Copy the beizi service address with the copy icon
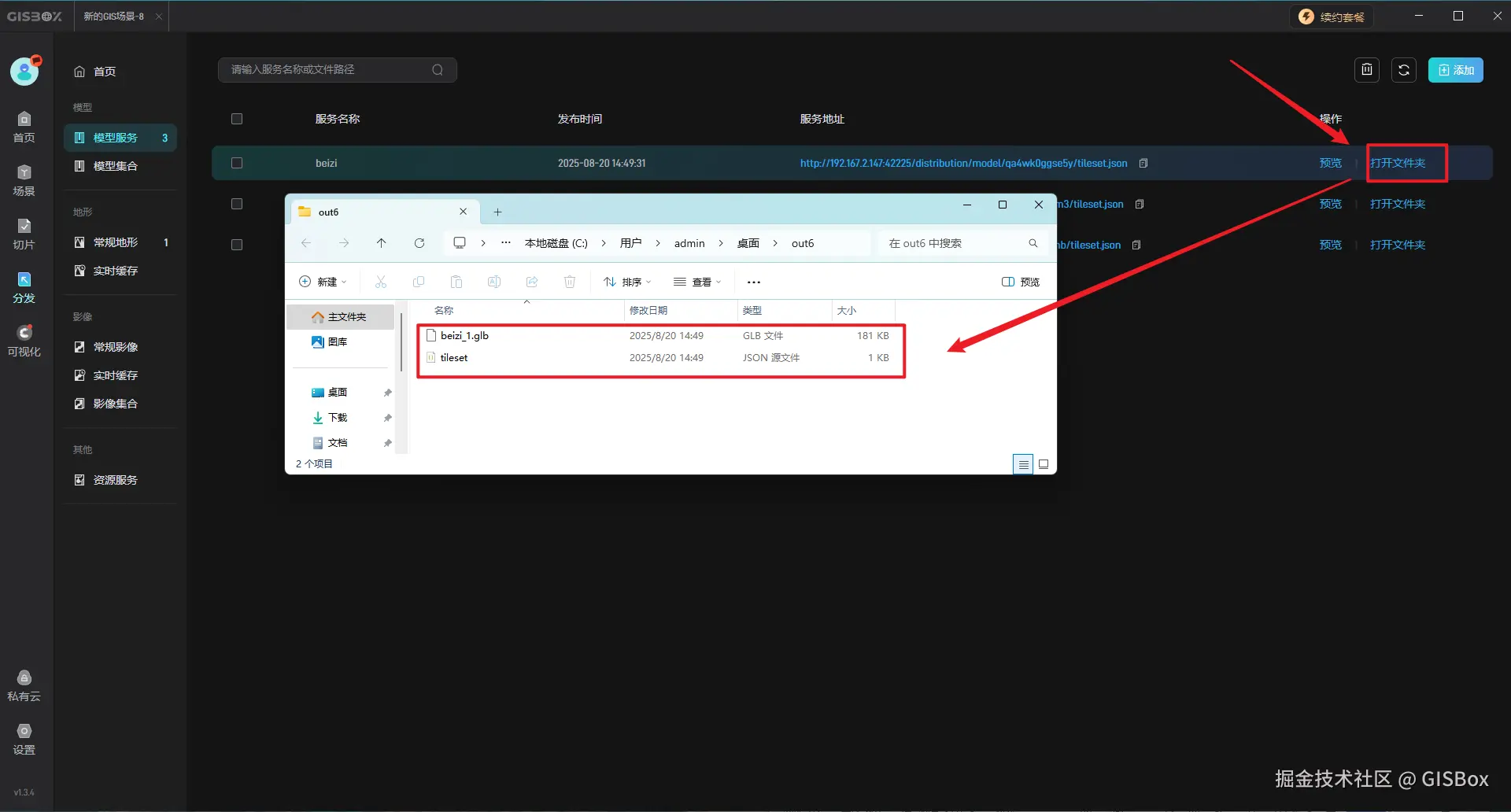 pyautogui.click(x=1143, y=163)
